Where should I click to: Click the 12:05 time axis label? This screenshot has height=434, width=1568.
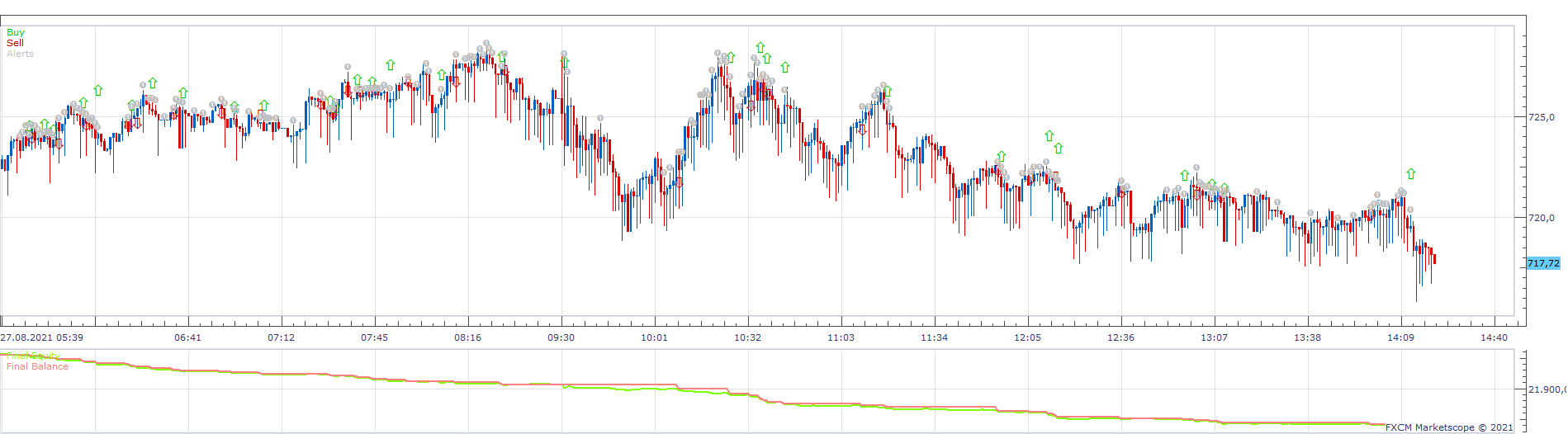[x=1027, y=337]
